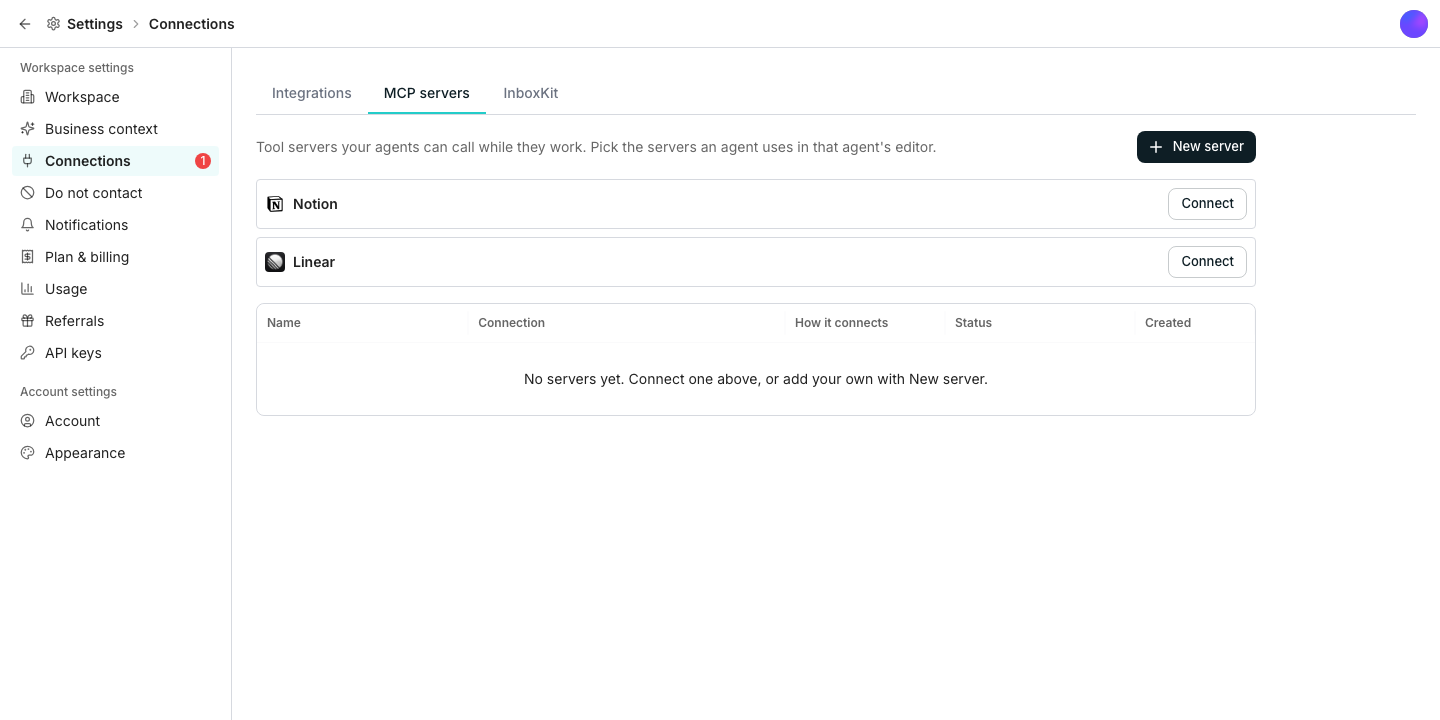Go to Business context settings

click(115, 129)
